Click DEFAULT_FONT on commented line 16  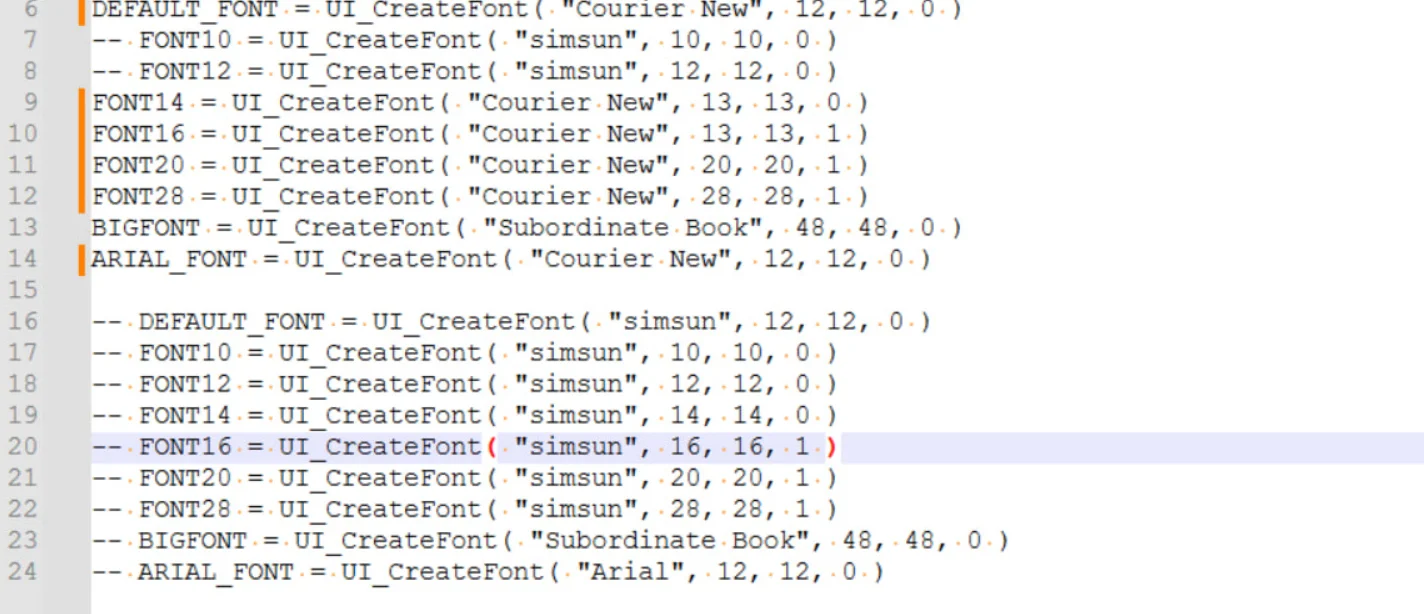[232, 322]
